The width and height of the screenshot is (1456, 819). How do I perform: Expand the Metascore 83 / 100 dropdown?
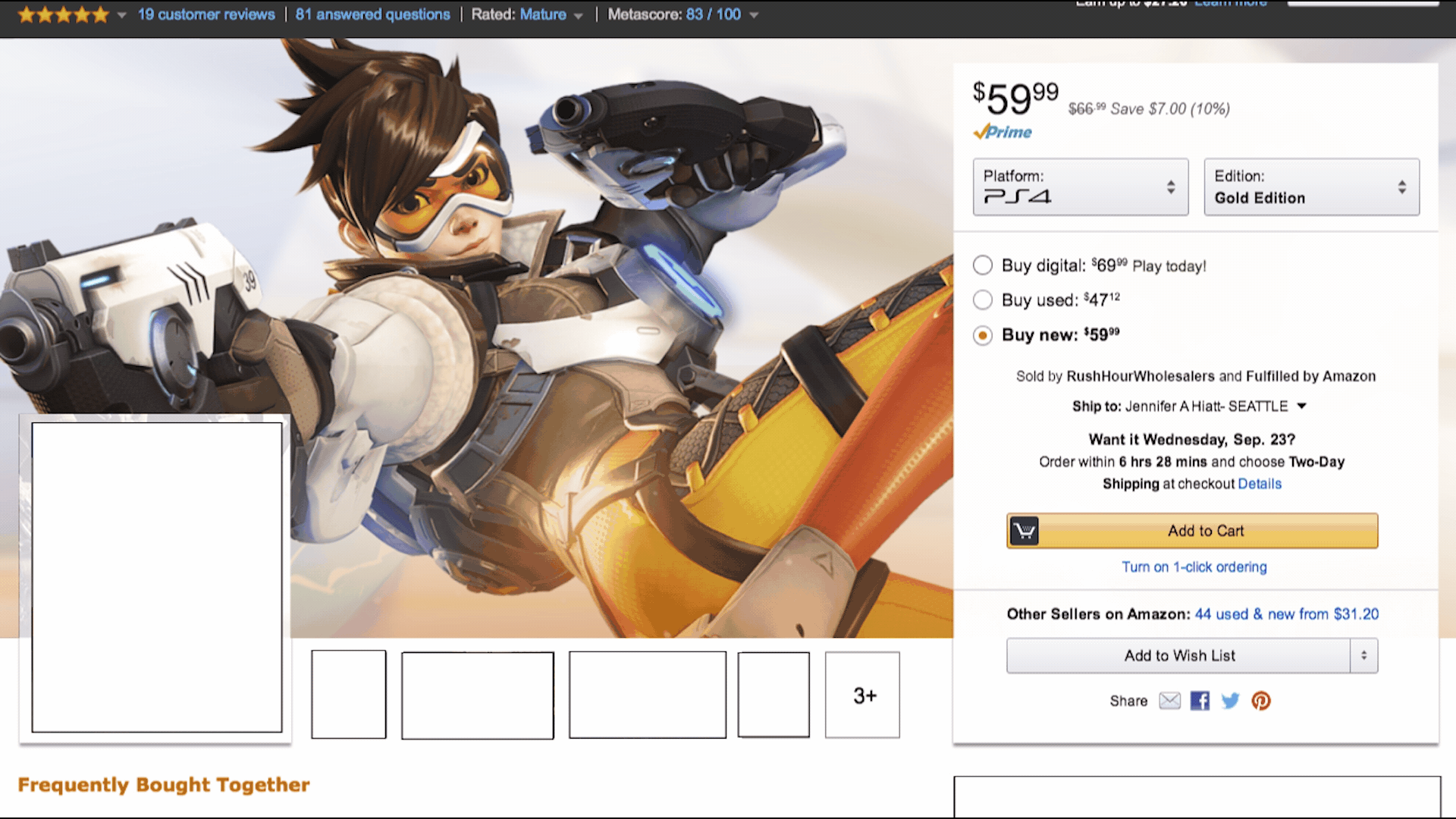pyautogui.click(x=753, y=15)
